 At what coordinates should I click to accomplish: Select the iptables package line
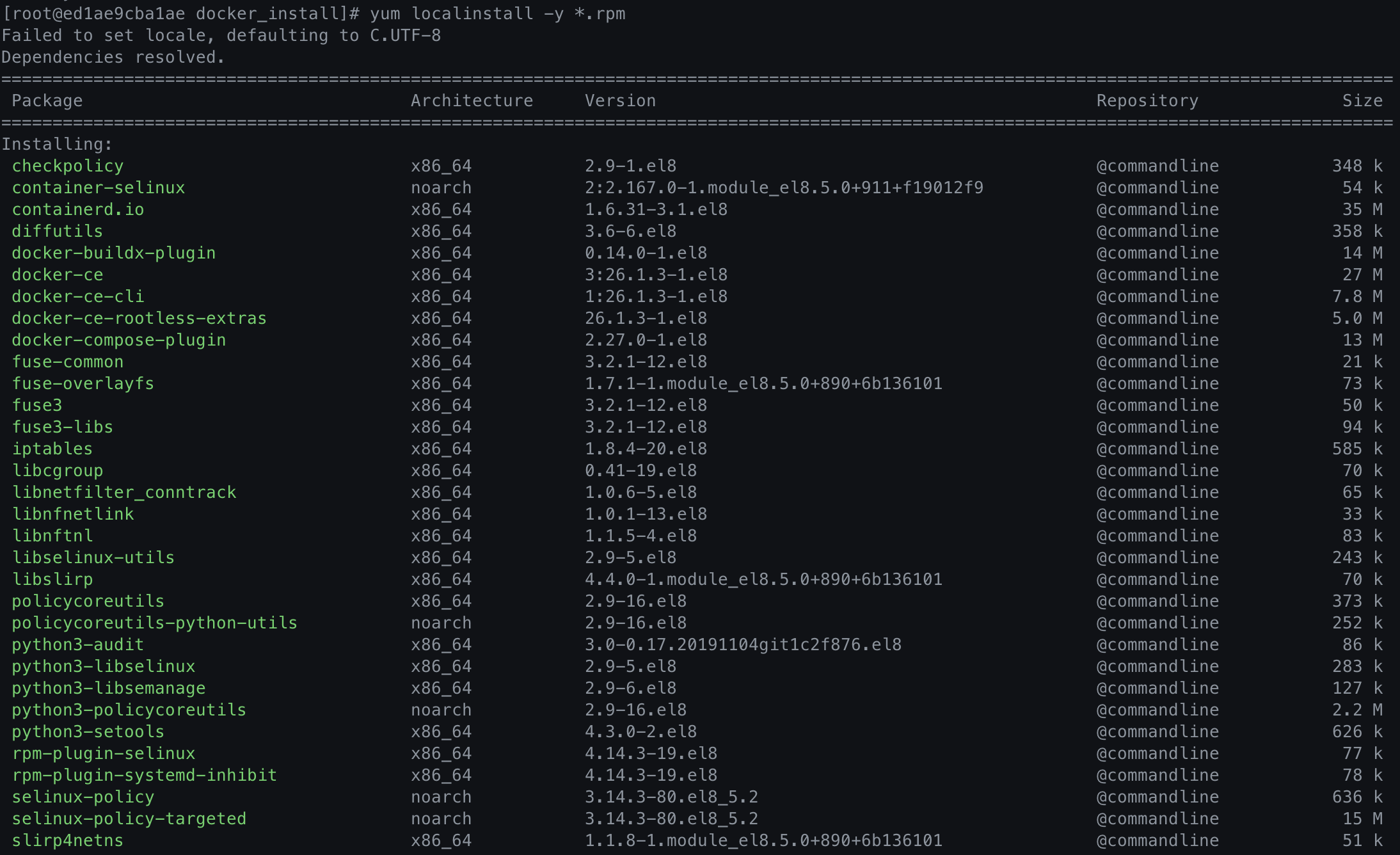(x=52, y=449)
